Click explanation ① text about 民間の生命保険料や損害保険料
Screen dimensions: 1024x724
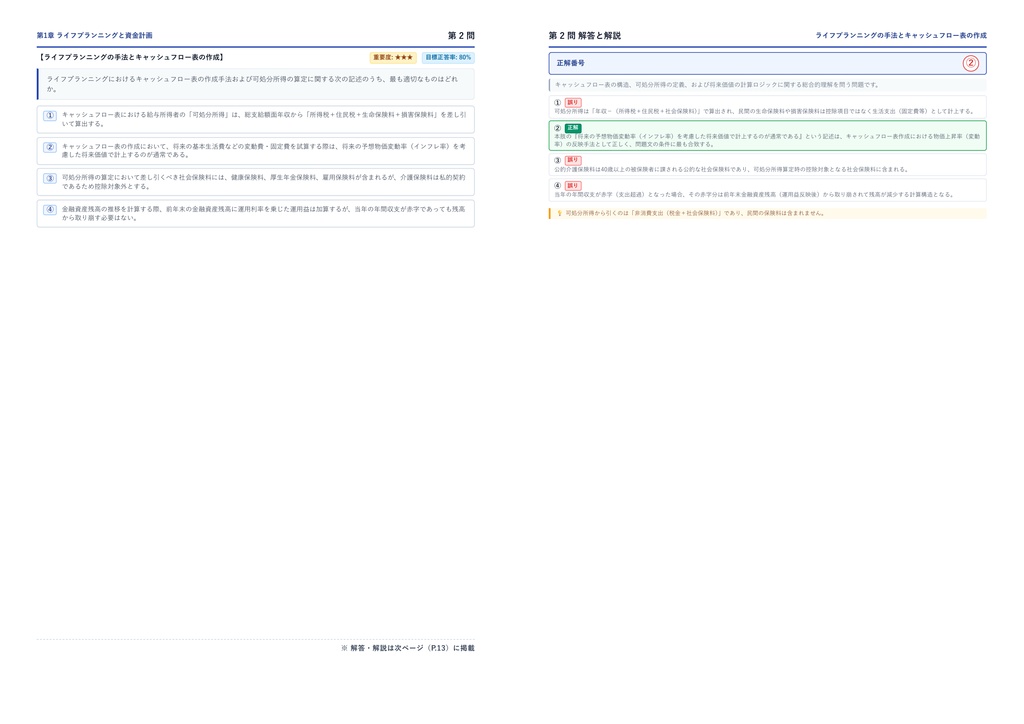[764, 112]
